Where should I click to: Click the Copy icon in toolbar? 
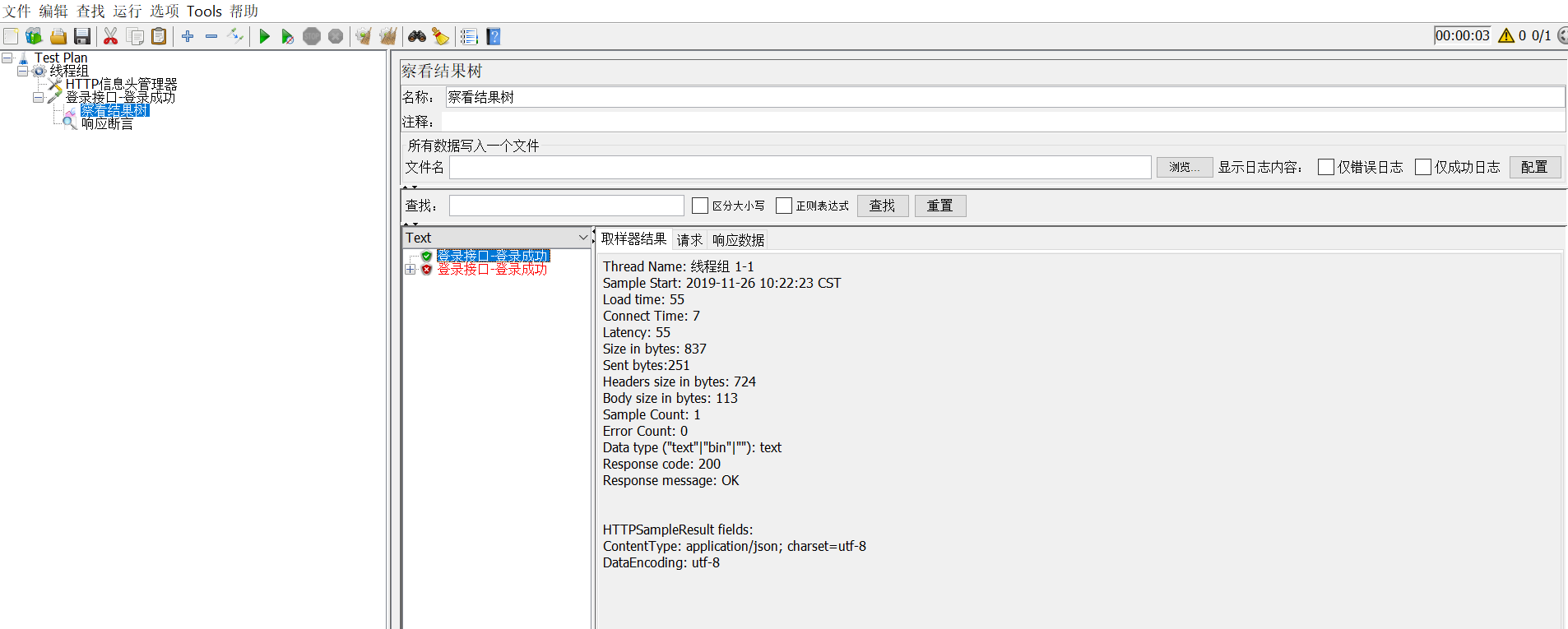coord(135,36)
